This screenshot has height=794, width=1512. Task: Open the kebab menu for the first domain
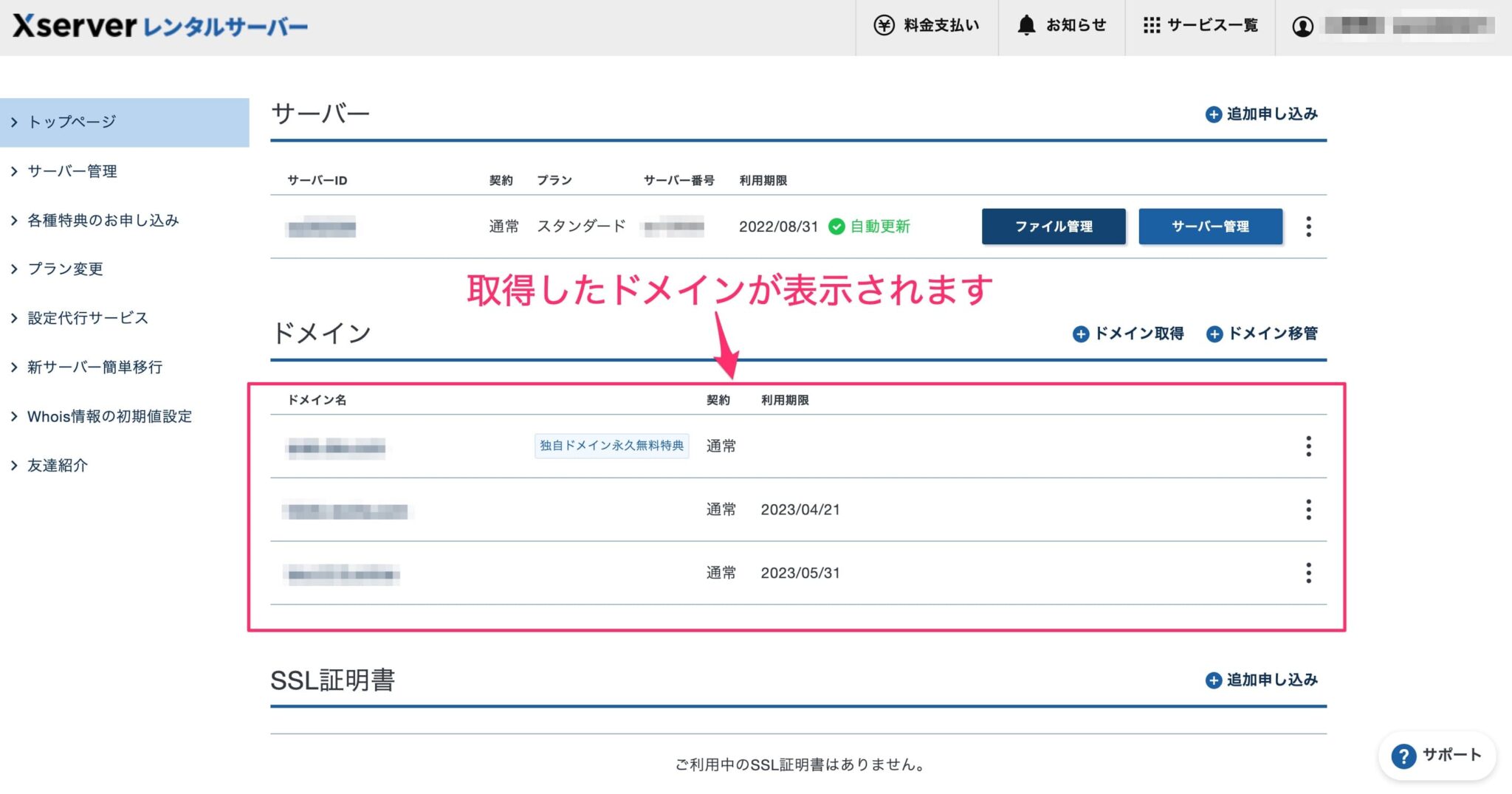pyautogui.click(x=1308, y=446)
